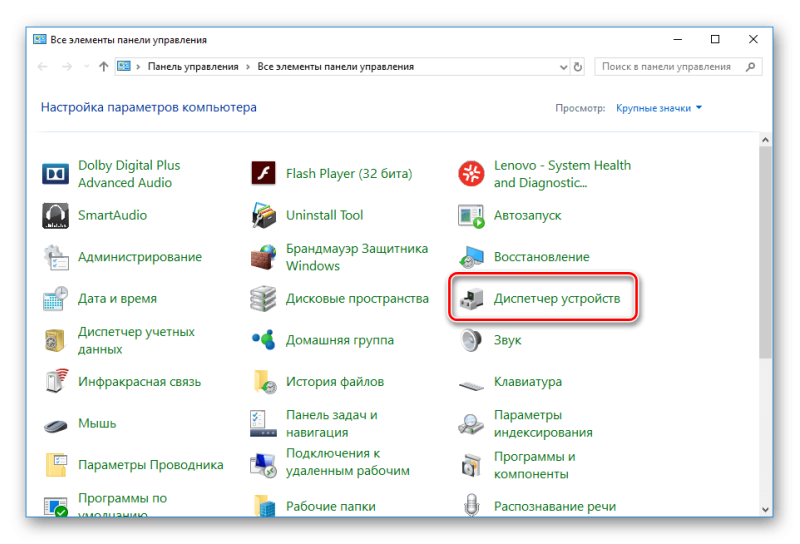Open the Восстановление icon
The height and width of the screenshot is (544, 800).
471,257
